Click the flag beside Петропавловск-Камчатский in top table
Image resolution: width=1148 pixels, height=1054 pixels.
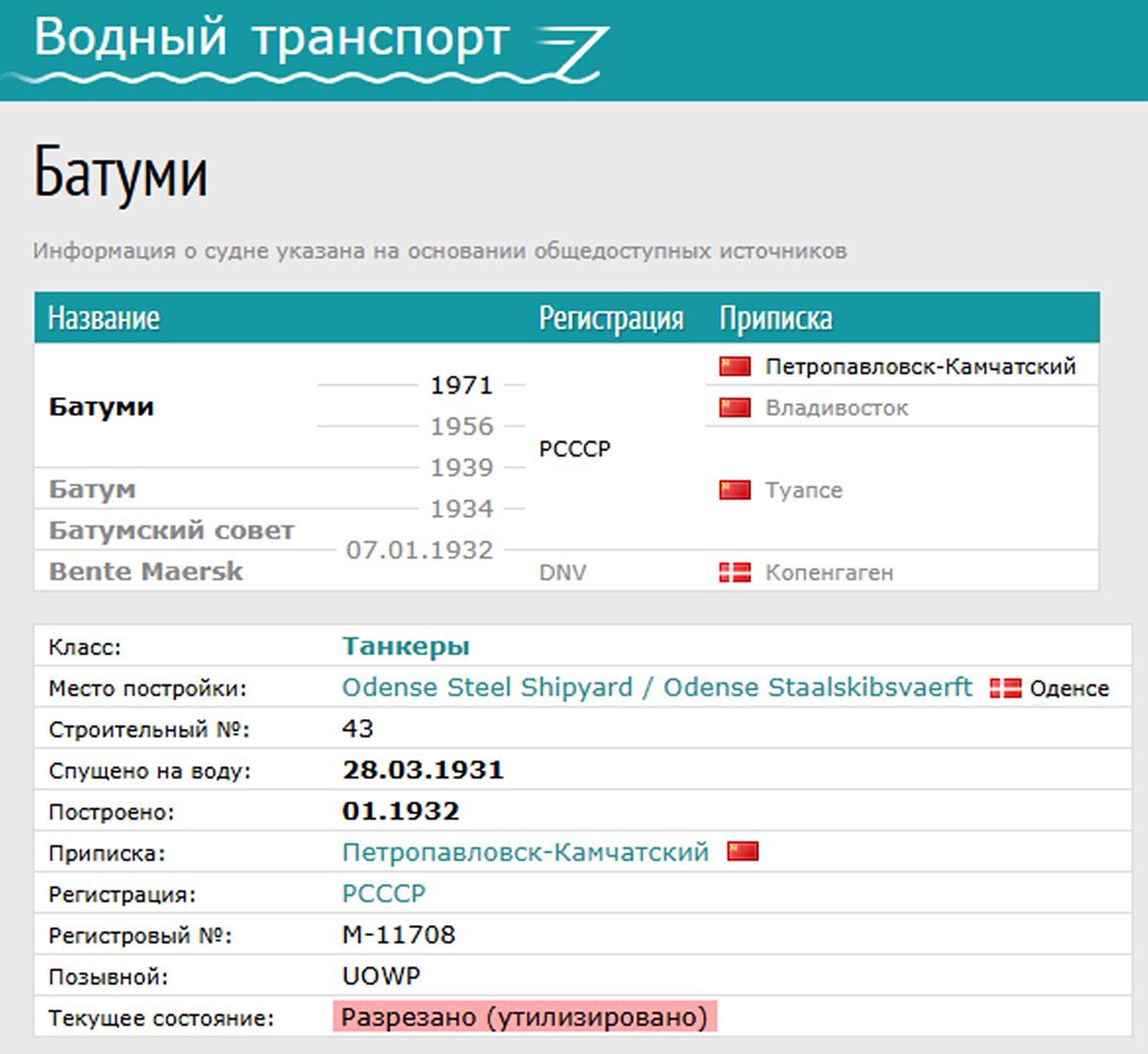tap(734, 366)
